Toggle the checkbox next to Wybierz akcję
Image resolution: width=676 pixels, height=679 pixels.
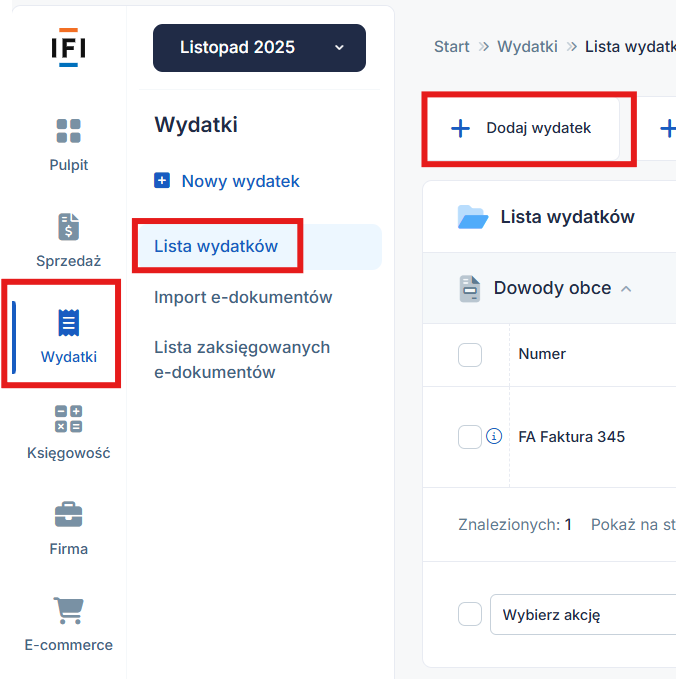[470, 614]
